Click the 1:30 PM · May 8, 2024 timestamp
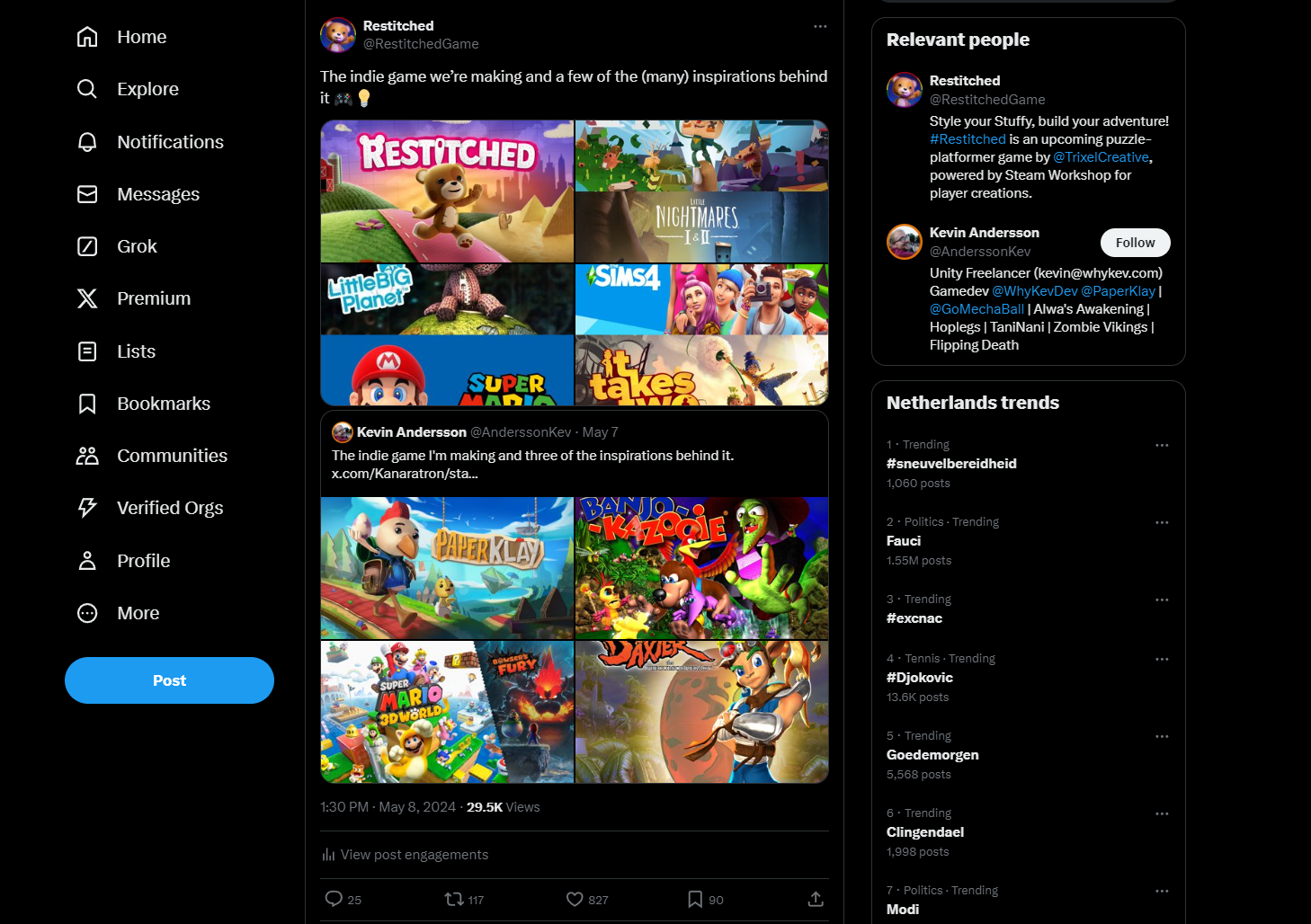The width and height of the screenshot is (1311, 924). click(388, 807)
